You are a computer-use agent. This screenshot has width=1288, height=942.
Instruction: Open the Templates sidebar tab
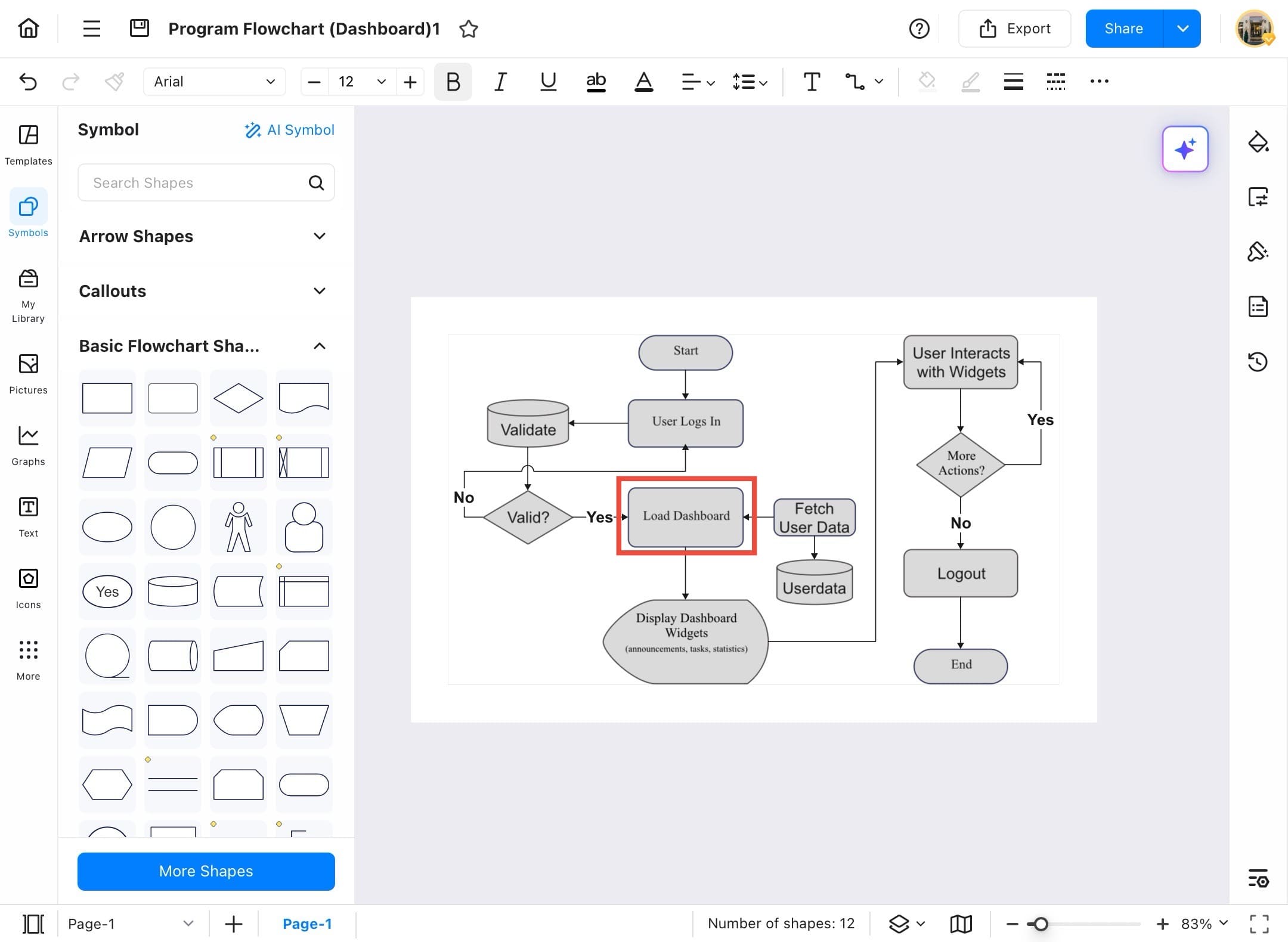pos(28,144)
